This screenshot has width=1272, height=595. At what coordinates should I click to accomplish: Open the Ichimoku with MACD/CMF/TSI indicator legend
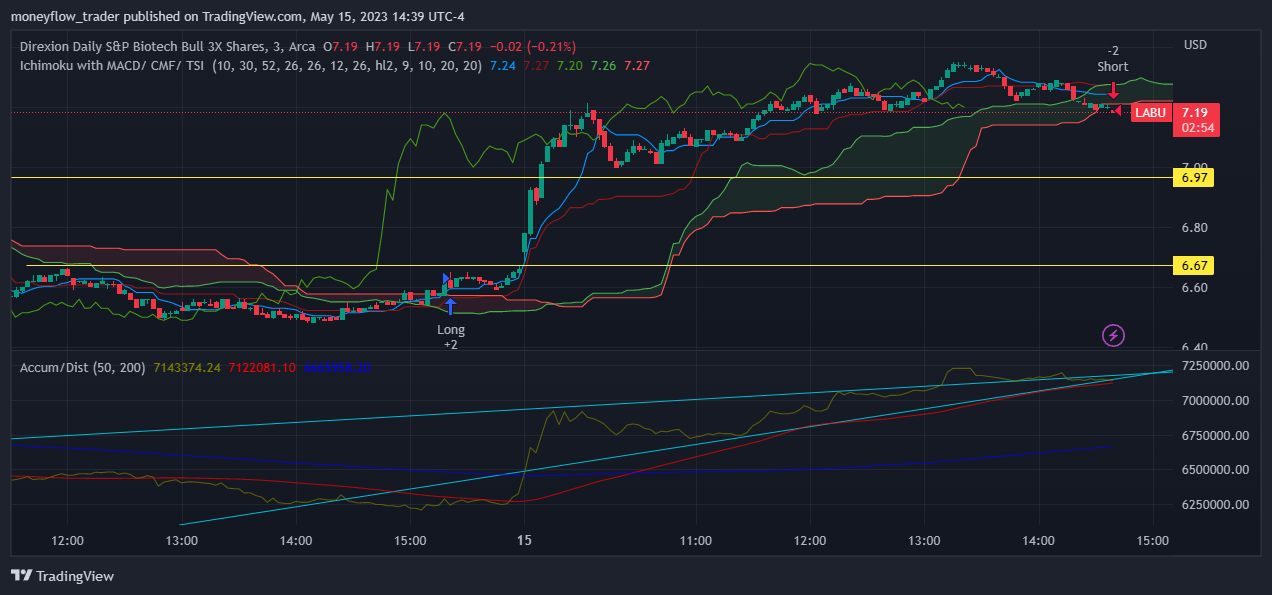tap(252, 65)
